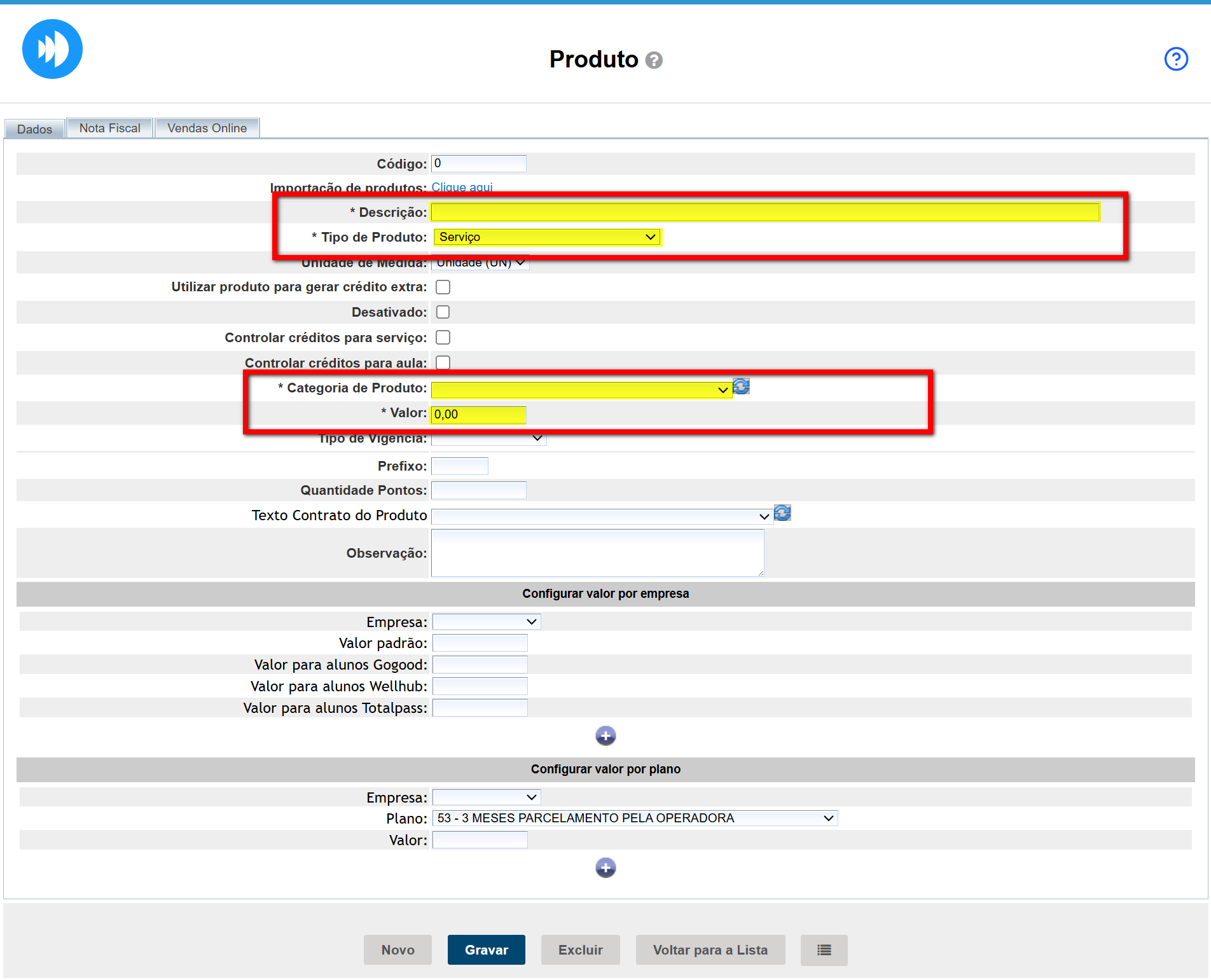Click the gray question mark beside Produto title
The width and height of the screenshot is (1211, 980).
tap(654, 60)
